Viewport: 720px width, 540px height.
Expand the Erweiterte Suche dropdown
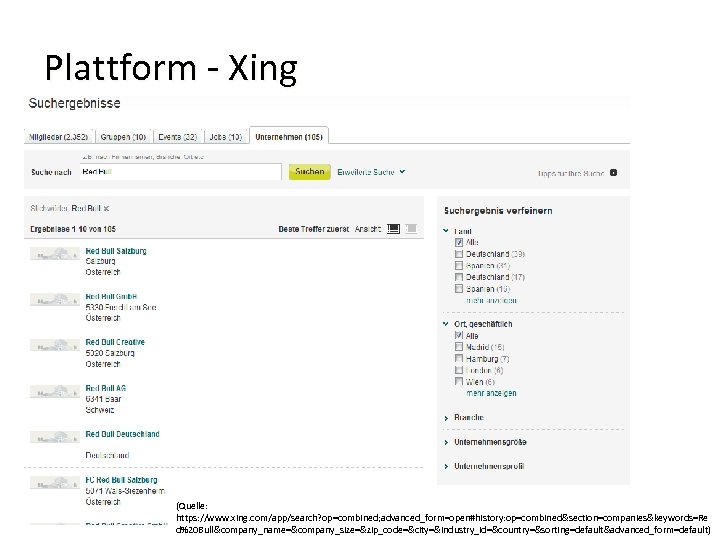[371, 172]
